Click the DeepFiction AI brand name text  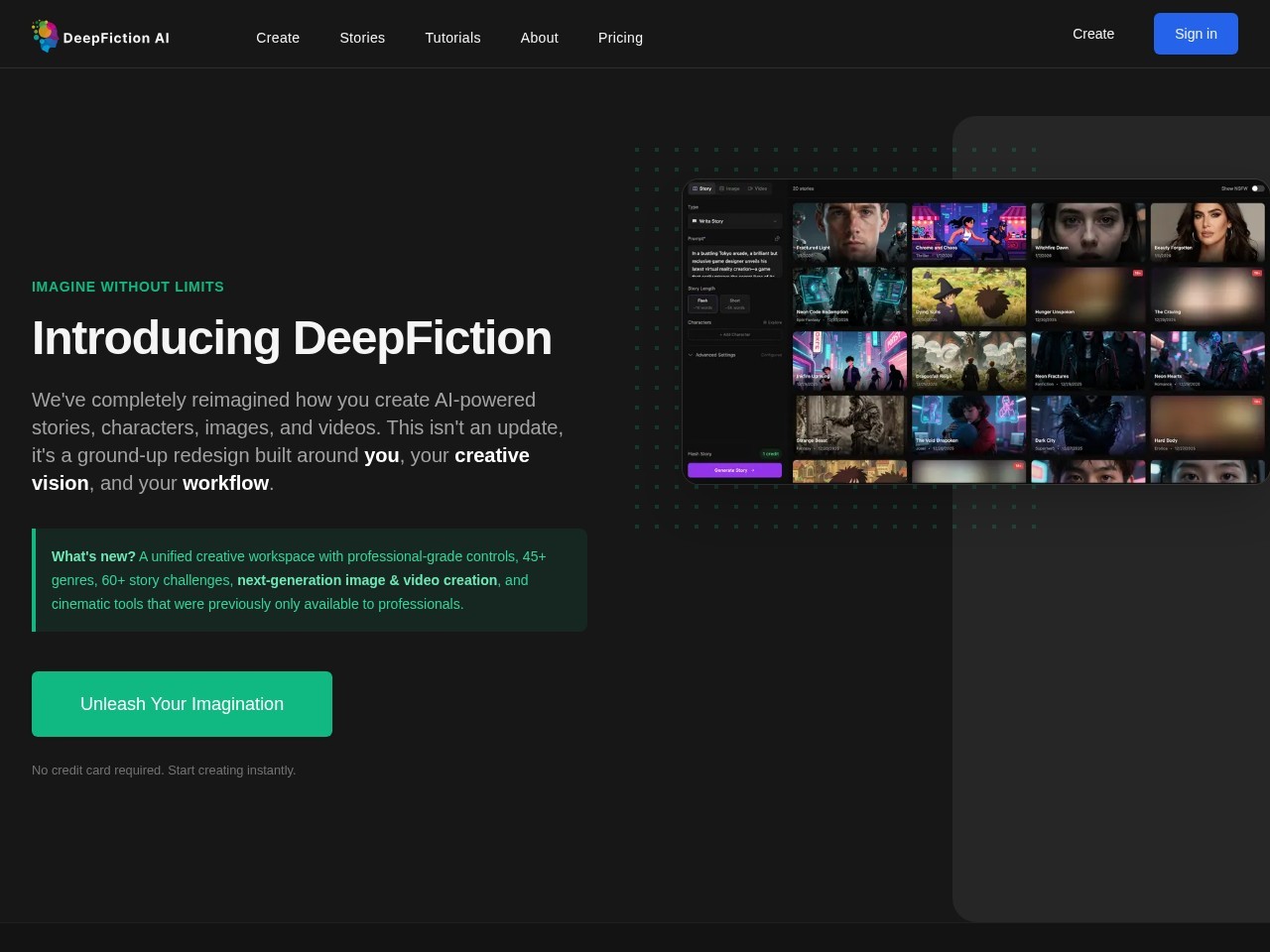tap(116, 38)
